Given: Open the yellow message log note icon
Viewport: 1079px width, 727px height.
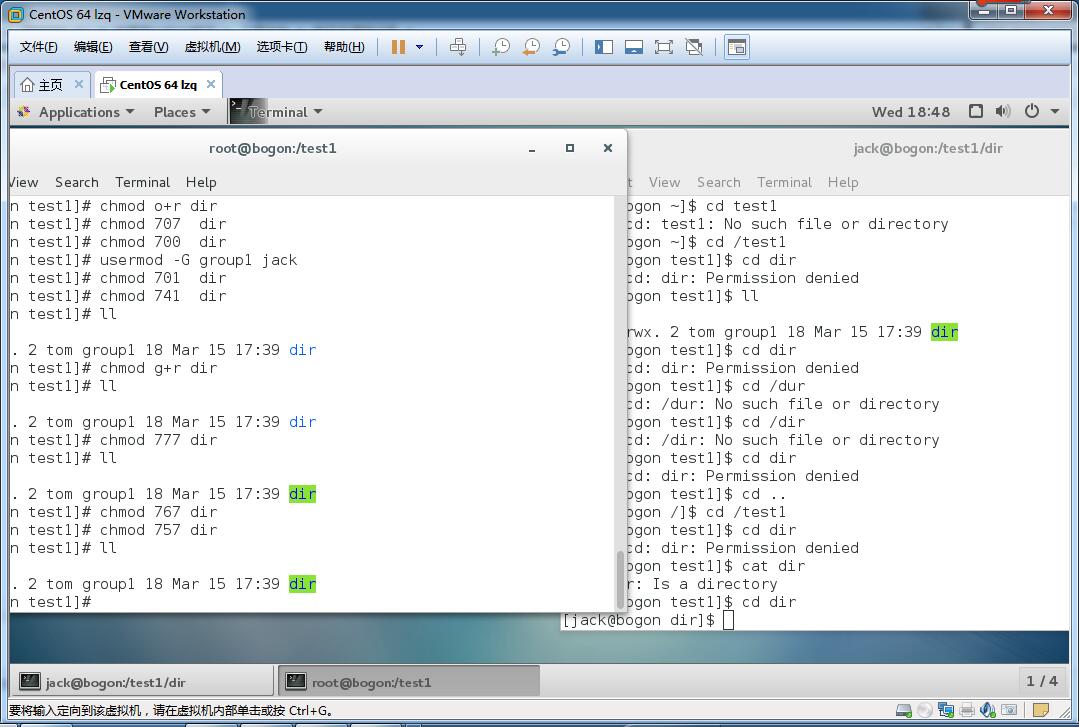Looking at the screenshot, I should click(1040, 710).
